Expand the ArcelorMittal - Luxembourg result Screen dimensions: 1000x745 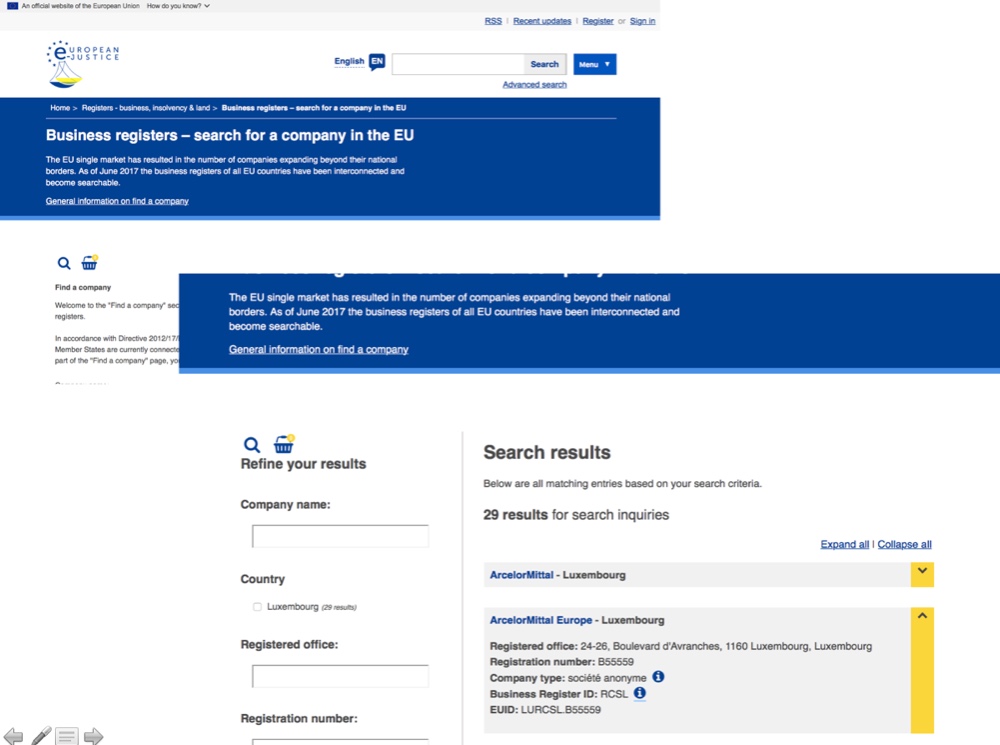pos(922,574)
